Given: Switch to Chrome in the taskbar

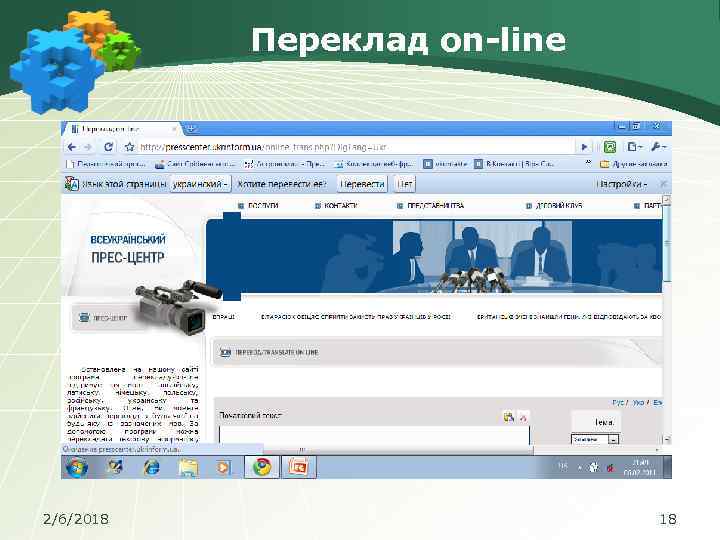Looking at the screenshot, I should (x=262, y=467).
